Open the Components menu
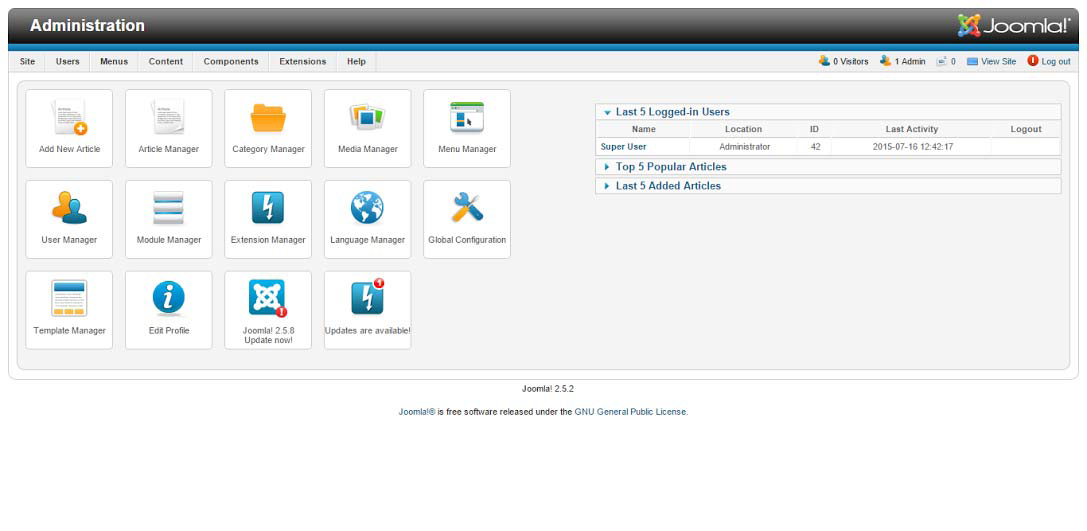Viewport: 1087px width, 531px height. pos(232,62)
